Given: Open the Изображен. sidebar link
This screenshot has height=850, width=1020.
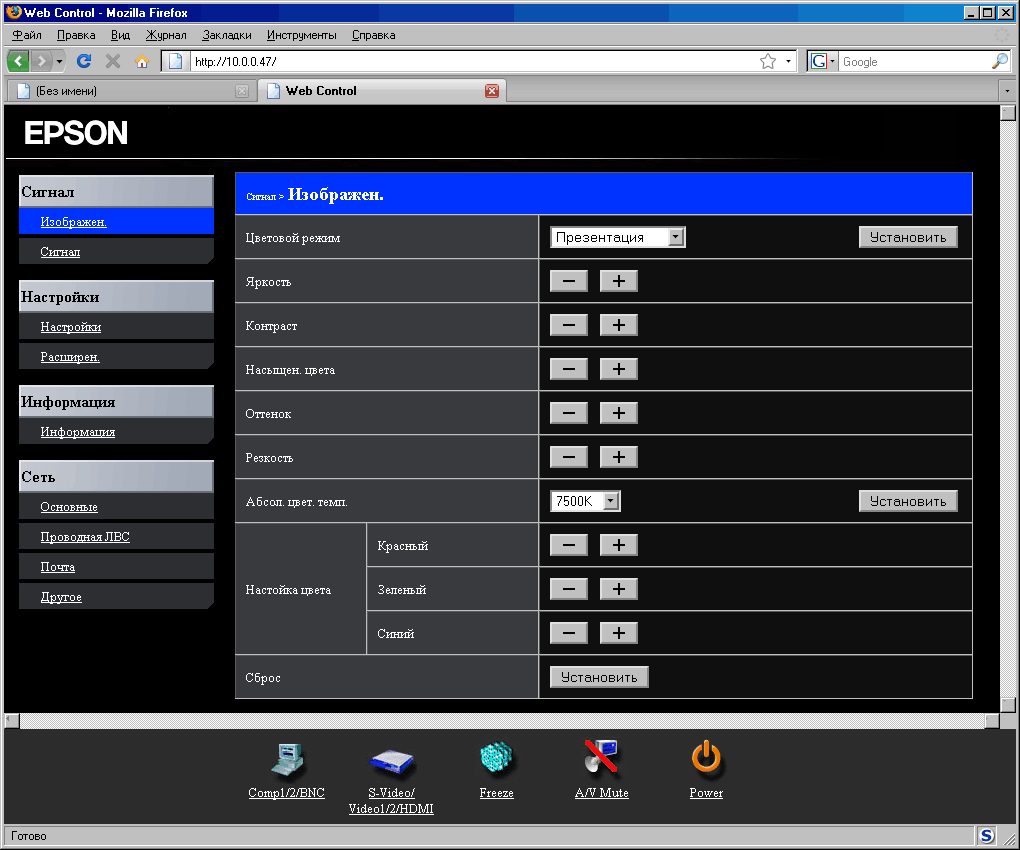Looking at the screenshot, I should [x=74, y=222].
